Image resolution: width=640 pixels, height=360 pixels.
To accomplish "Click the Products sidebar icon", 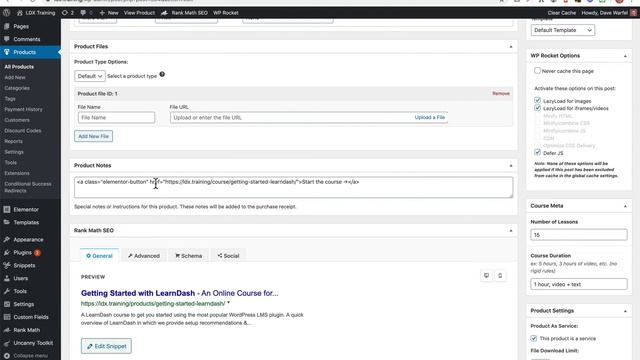I will click(7, 52).
